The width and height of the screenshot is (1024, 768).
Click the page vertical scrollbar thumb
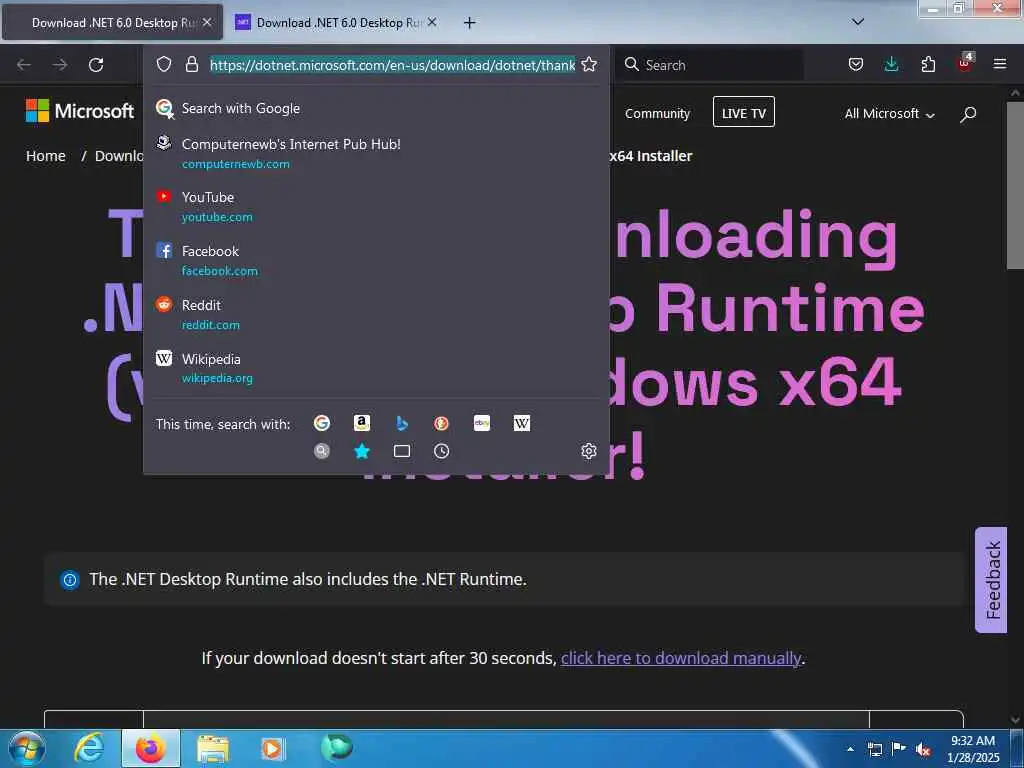[1015, 185]
